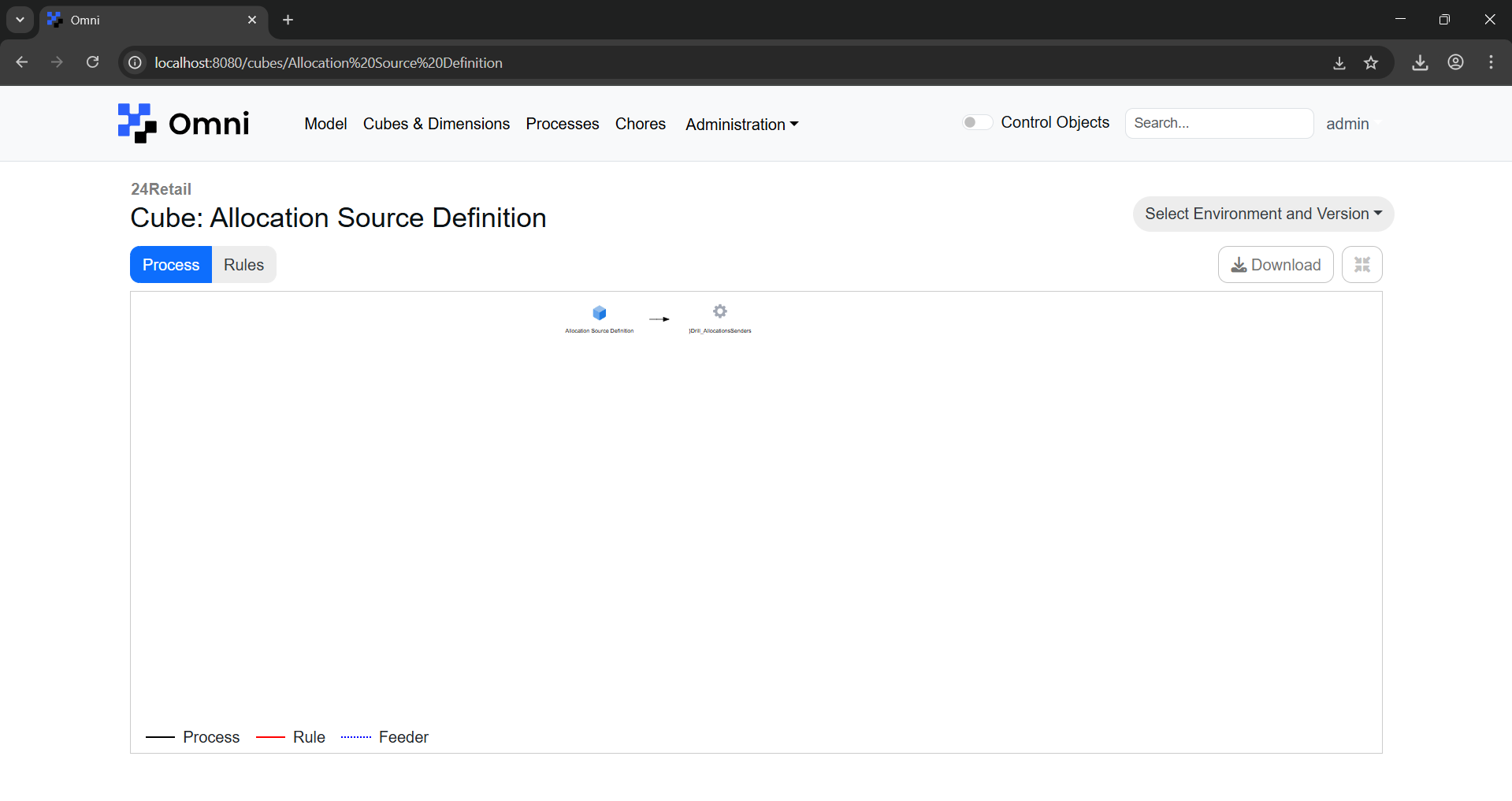Click the Cube: Allocation Source Definition heading
1512x801 pixels.
click(x=338, y=218)
